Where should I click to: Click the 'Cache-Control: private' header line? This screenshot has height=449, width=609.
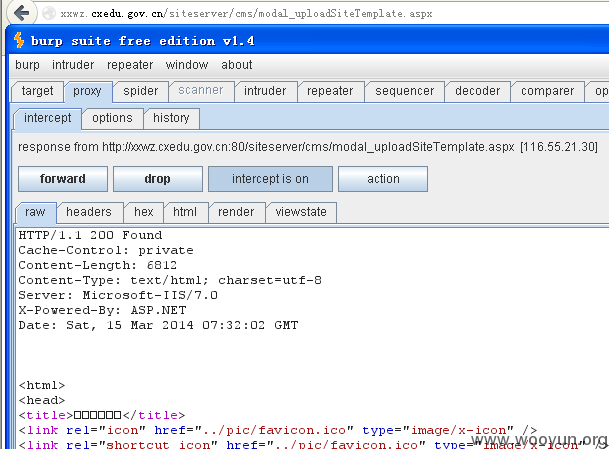(106, 250)
